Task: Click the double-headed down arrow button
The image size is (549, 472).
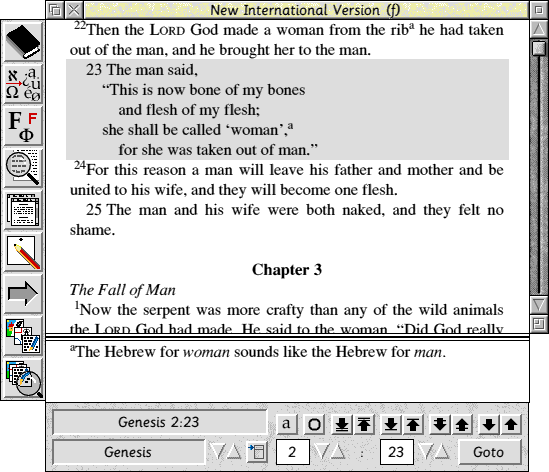Action: click(x=440, y=424)
